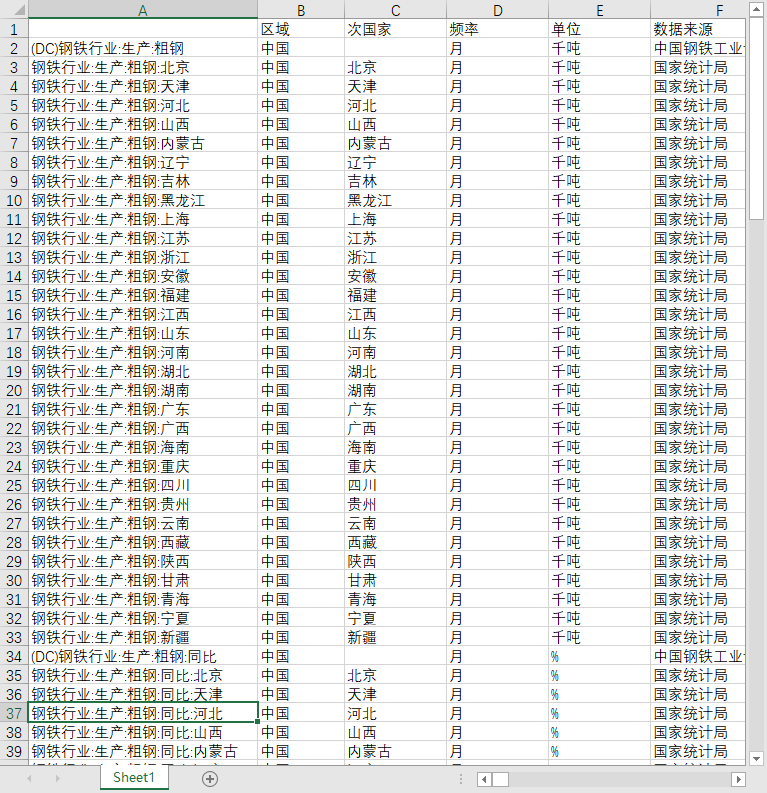This screenshot has width=767, height=793.
Task: Click the vertical scrollbar down arrow
Action: click(756, 759)
